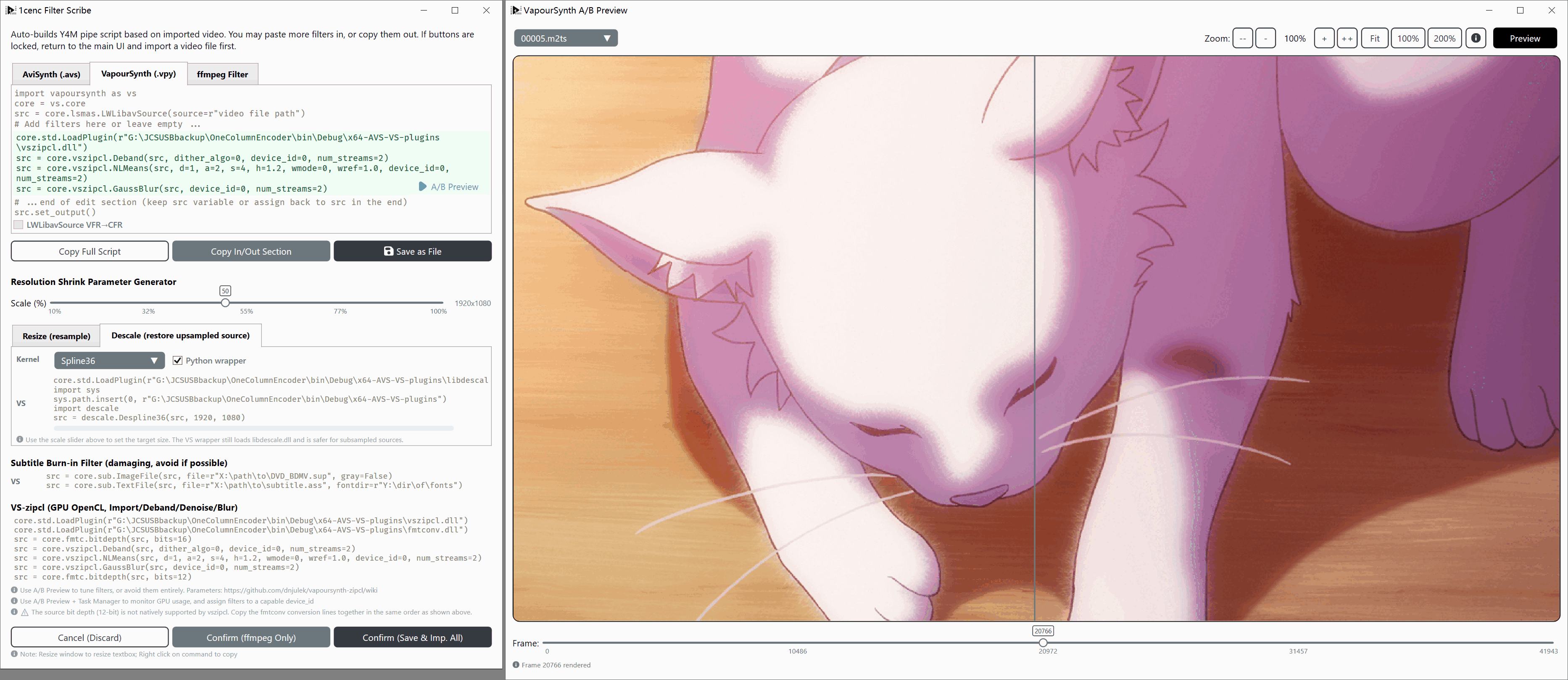Click the 'Frame 20766 rendered' status text
Image resolution: width=1568 pixels, height=680 pixels.
(x=556, y=665)
